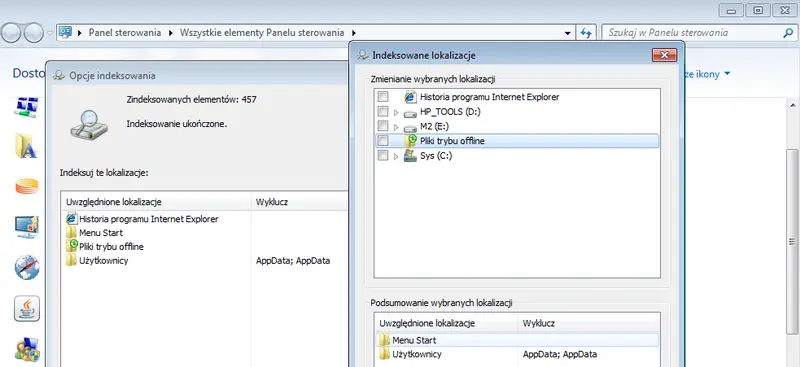Tick the Pliki trybu offline checkbox
This screenshot has height=367, width=800.
[x=383, y=141]
